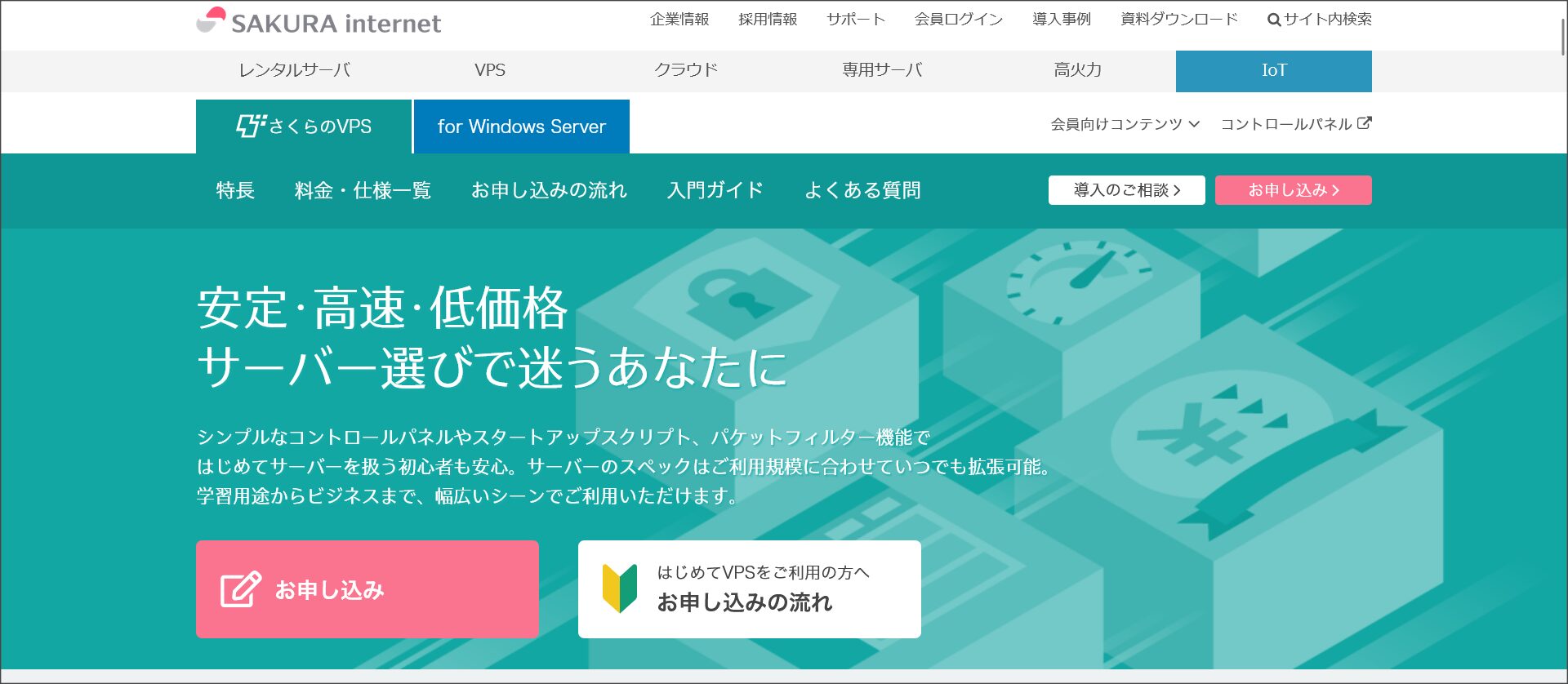This screenshot has width=1568, height=684.
Task: Click はじめてVPSをご利用の方へ button
Action: click(750, 589)
